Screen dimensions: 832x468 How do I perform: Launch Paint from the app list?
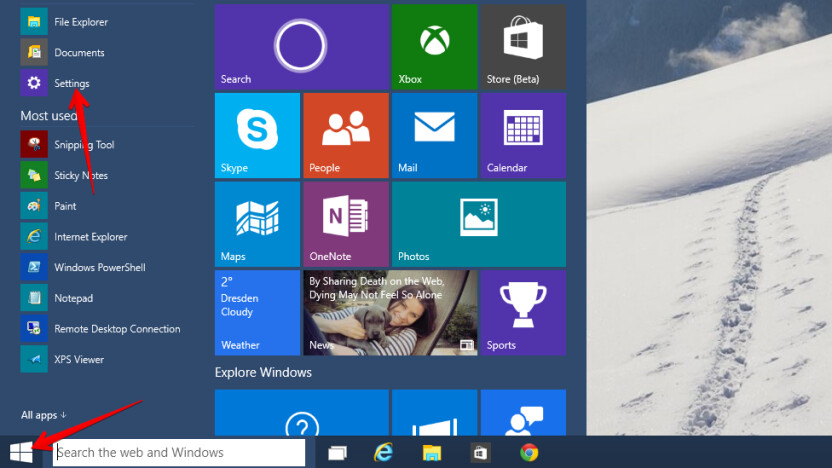49,206
